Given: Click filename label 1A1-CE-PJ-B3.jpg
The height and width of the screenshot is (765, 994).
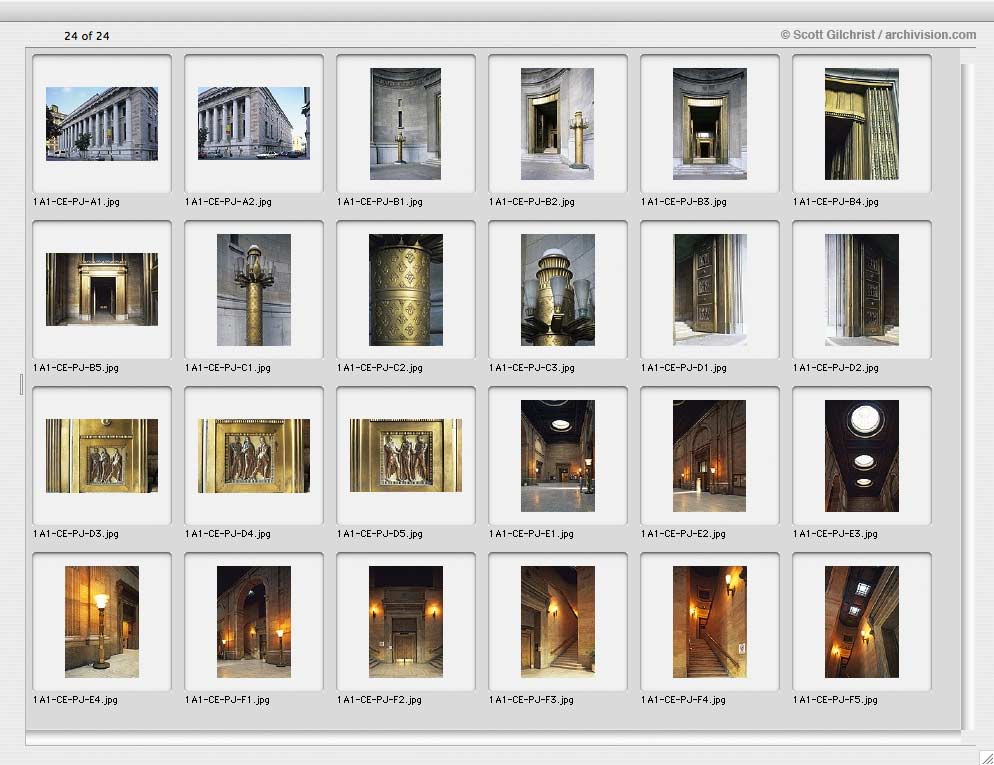Looking at the screenshot, I should [x=684, y=202].
